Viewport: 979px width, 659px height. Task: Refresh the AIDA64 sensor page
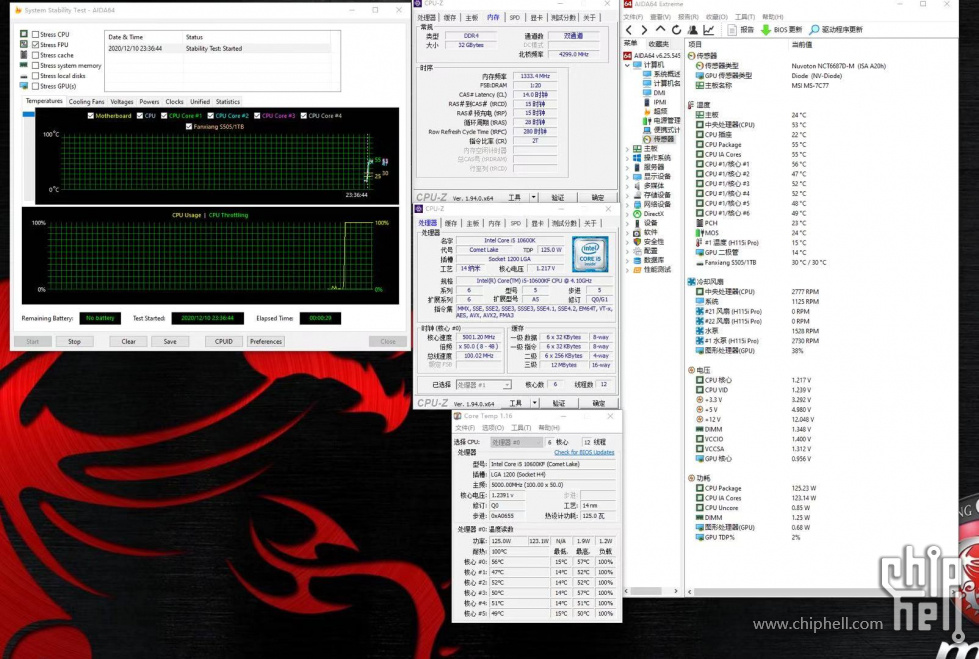click(x=676, y=30)
